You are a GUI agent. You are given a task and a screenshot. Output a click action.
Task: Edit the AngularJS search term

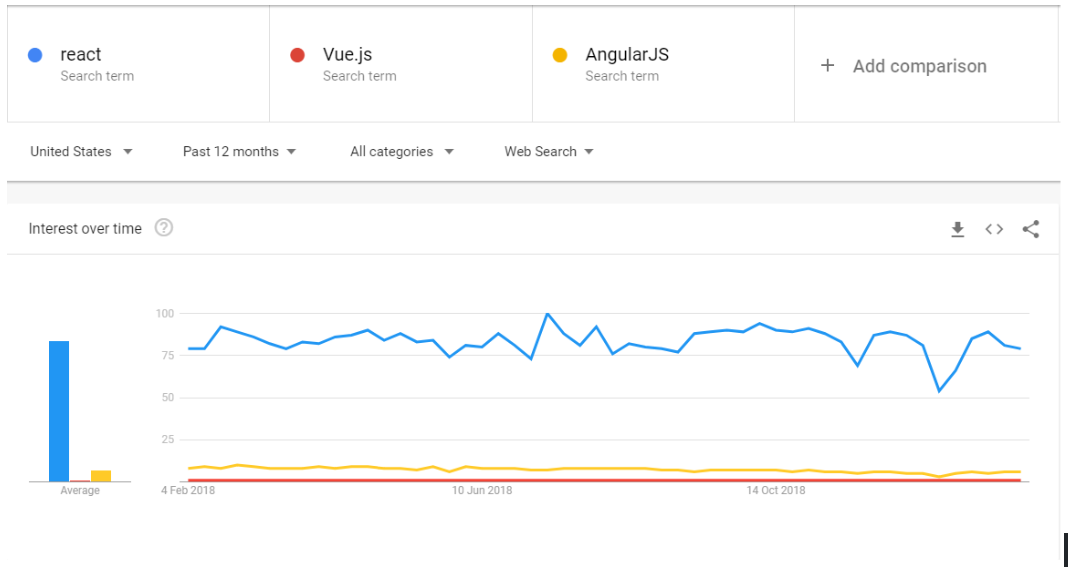tap(663, 64)
